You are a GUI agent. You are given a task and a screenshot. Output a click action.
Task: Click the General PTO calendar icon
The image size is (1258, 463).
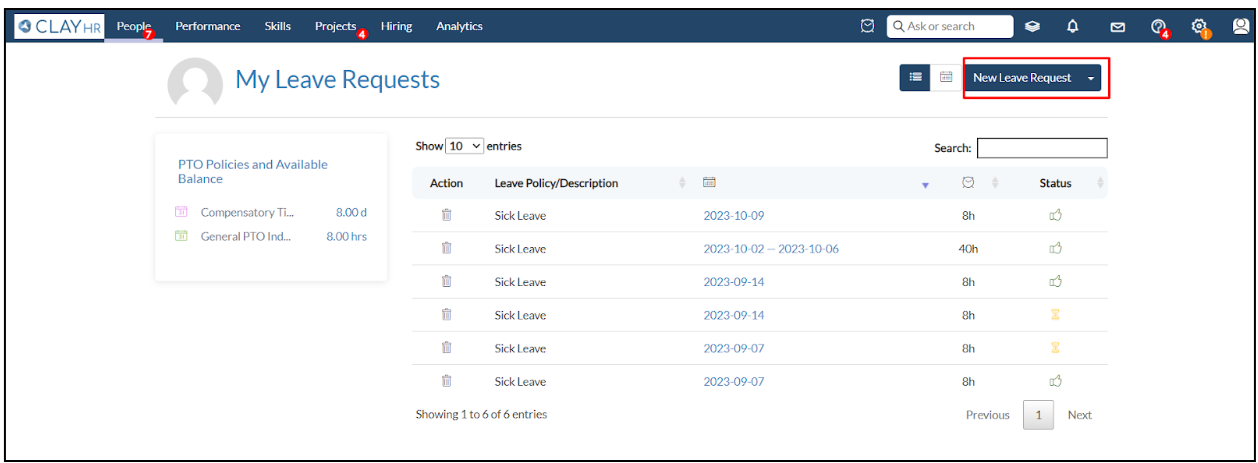181,236
